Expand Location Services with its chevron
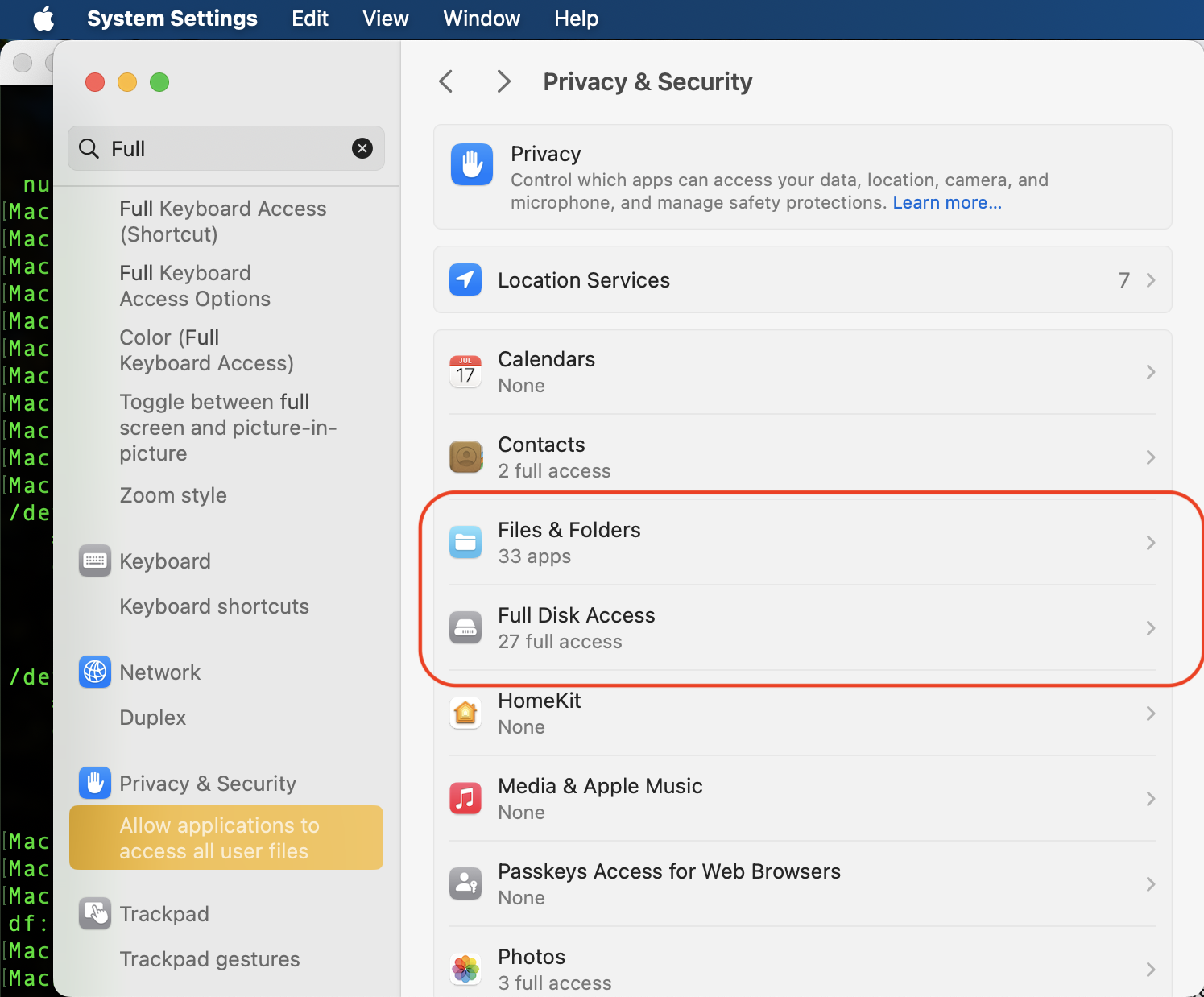 click(x=1151, y=280)
